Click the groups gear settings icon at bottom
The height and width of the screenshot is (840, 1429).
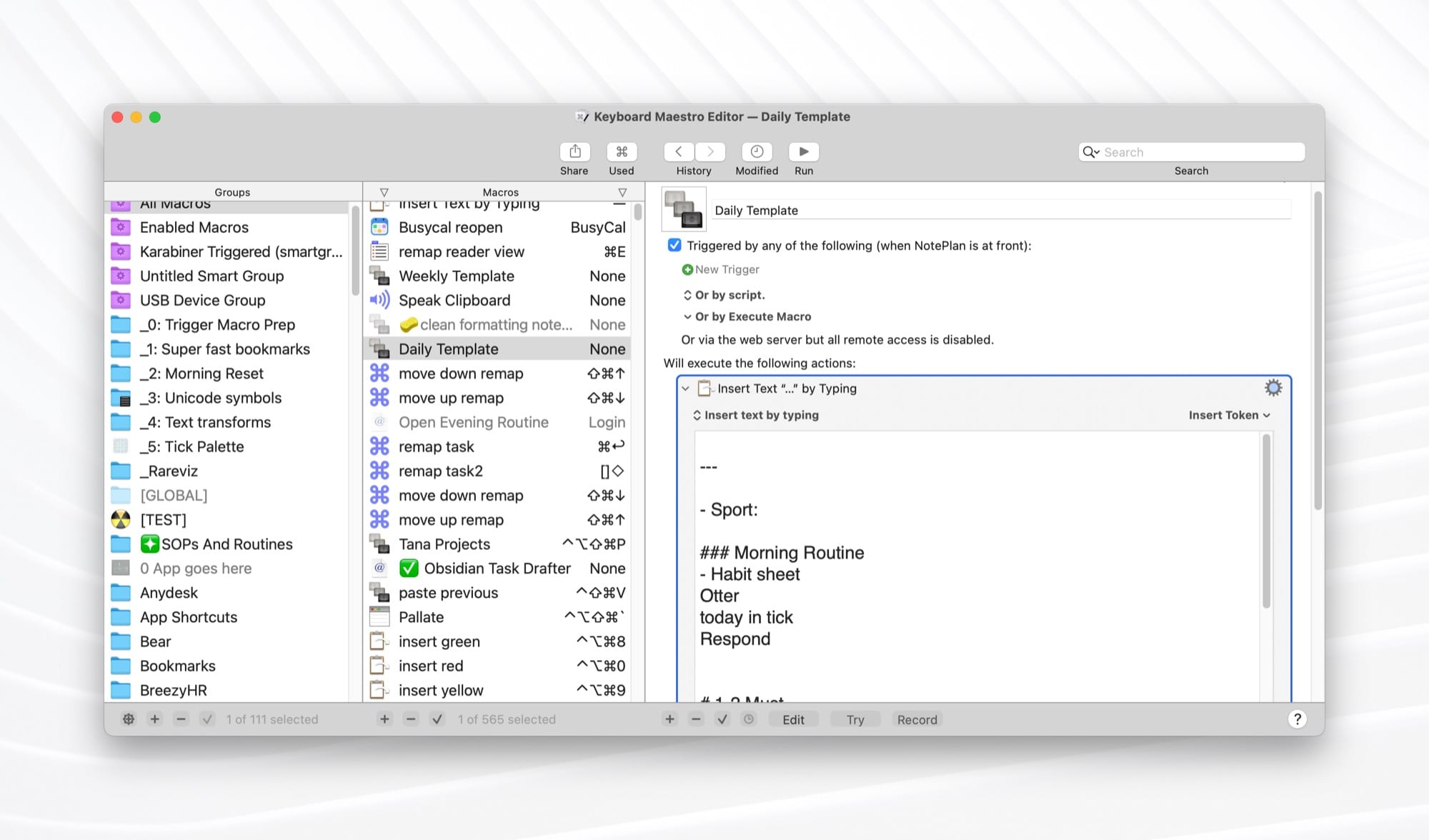(129, 719)
